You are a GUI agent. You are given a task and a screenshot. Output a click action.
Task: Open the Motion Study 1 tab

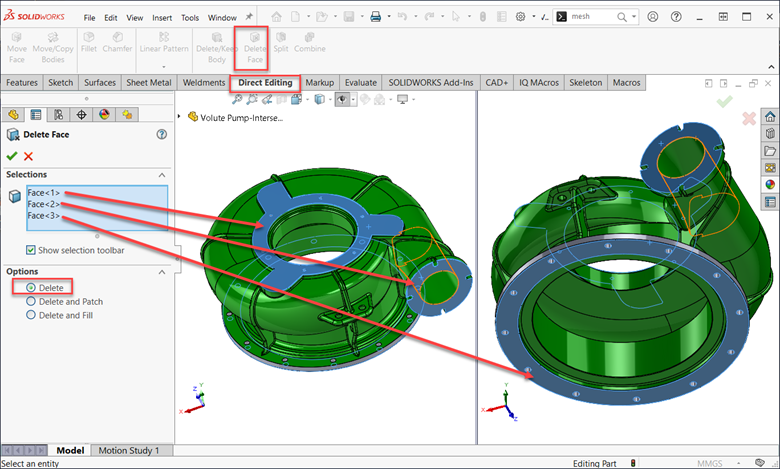click(129, 451)
